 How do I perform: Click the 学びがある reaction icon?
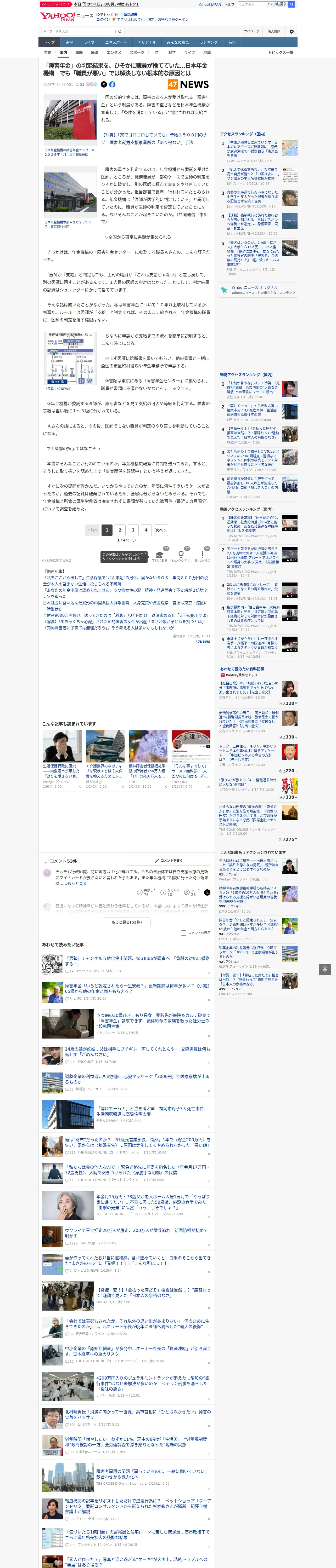[x=160, y=555]
